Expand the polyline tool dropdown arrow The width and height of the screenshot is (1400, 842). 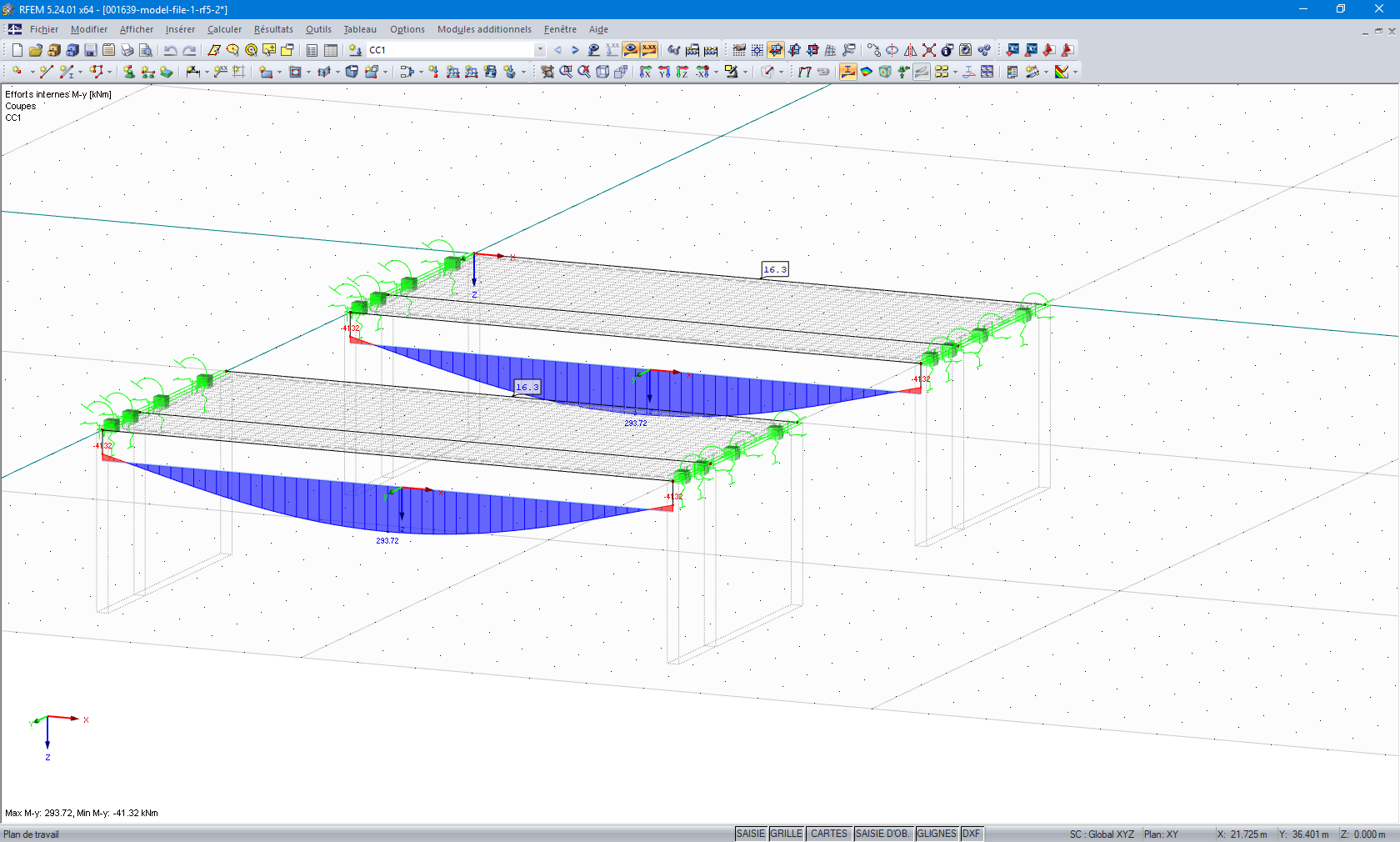(x=109, y=72)
